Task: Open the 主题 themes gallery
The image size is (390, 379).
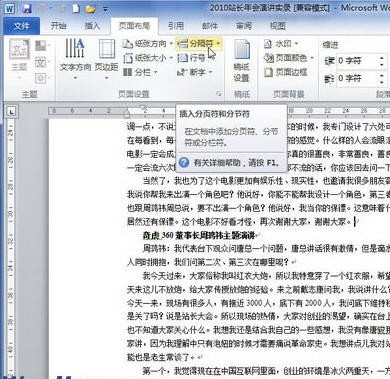Action: (x=19, y=59)
